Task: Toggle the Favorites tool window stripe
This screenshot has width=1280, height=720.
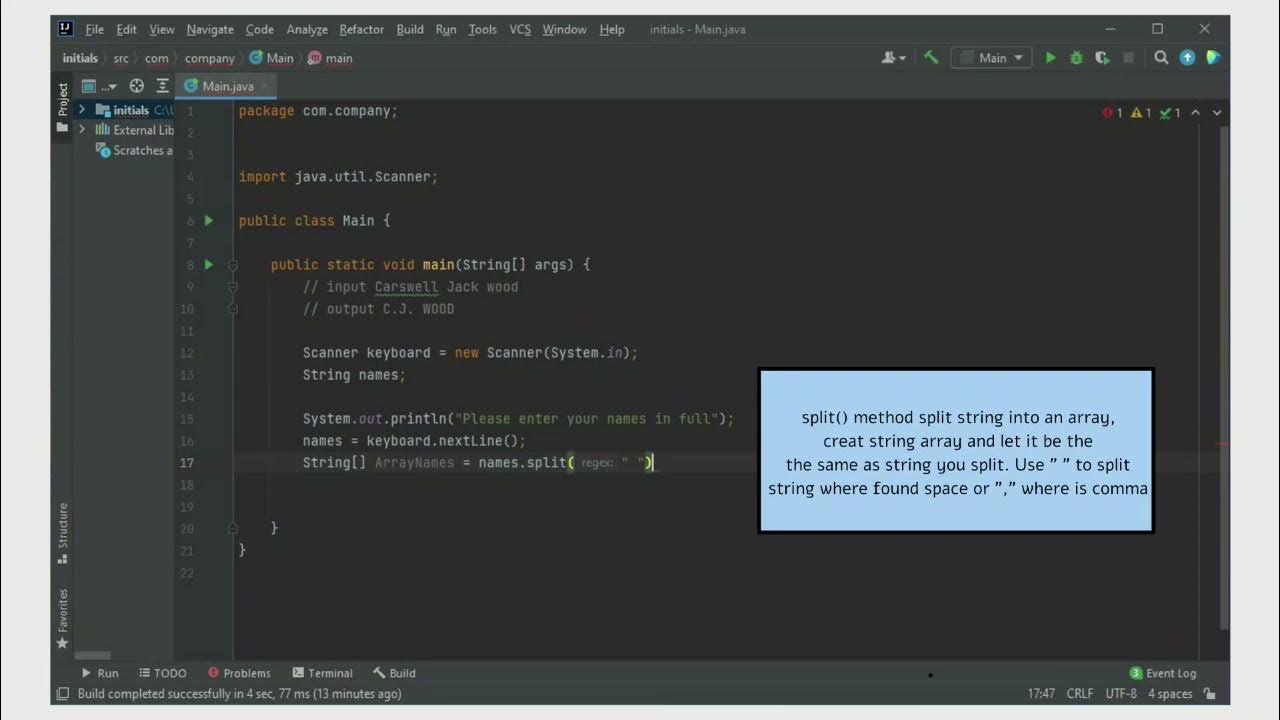Action: [62, 618]
